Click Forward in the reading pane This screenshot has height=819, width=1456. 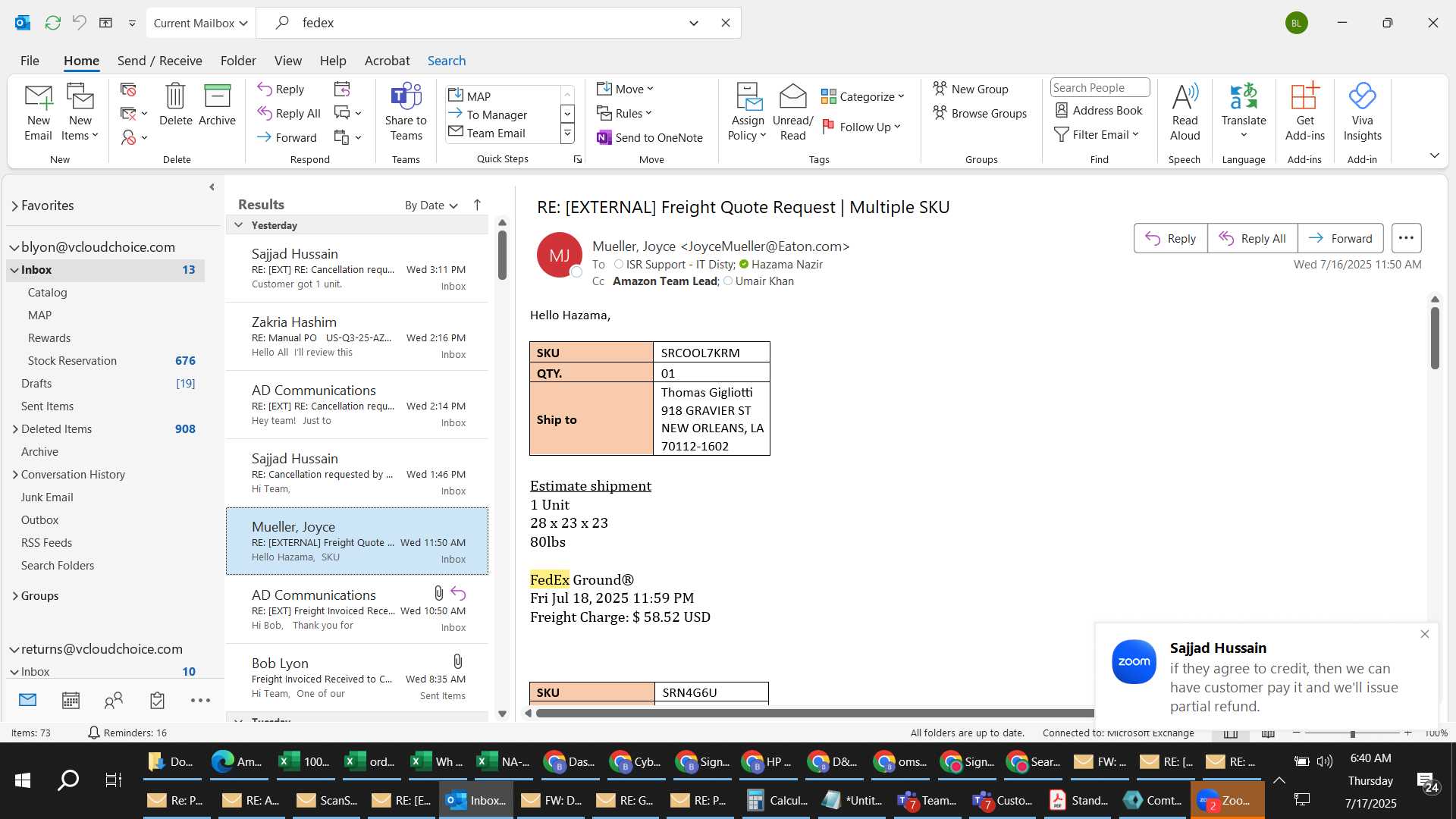1340,238
